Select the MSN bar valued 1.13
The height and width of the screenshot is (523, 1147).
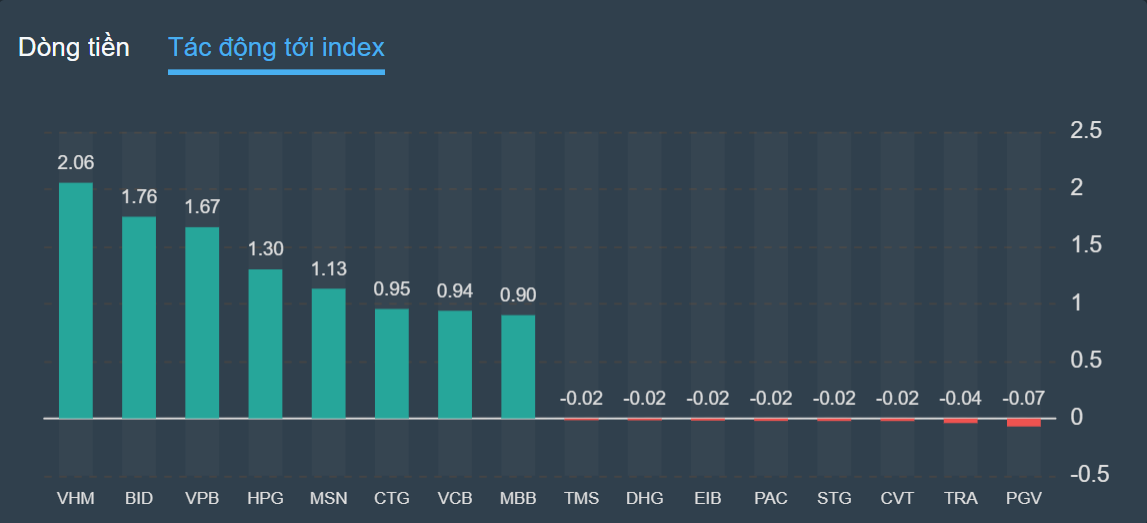[329, 353]
